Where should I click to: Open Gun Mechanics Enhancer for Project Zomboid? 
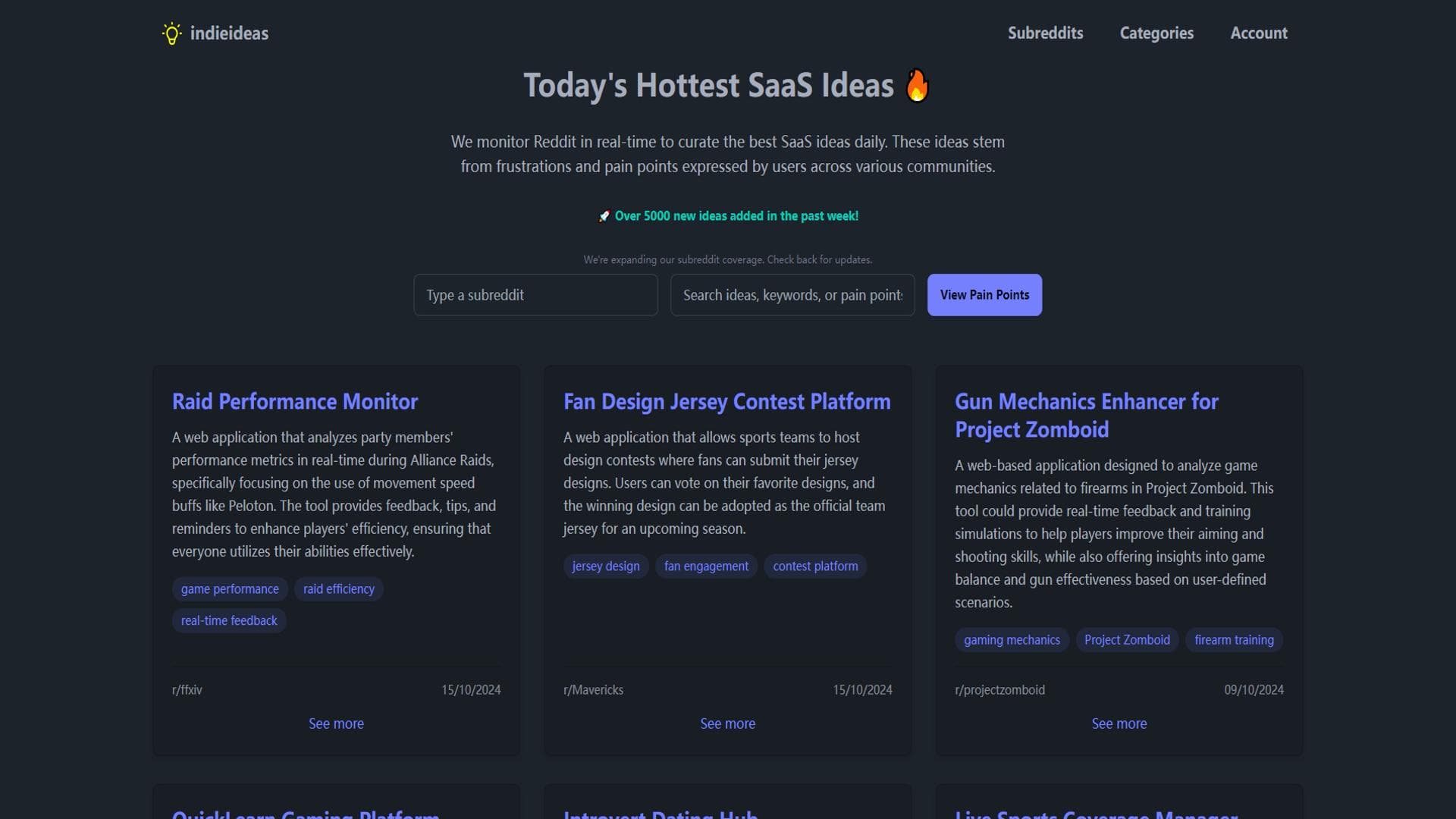click(1086, 415)
